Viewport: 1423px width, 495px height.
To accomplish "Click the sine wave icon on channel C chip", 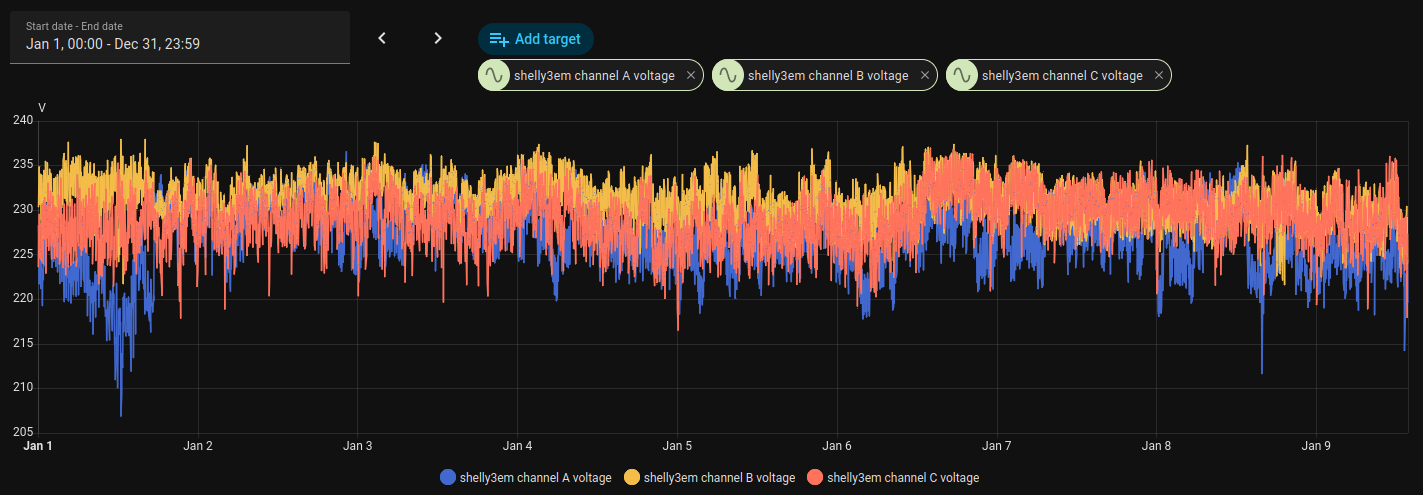I will pyautogui.click(x=962, y=75).
